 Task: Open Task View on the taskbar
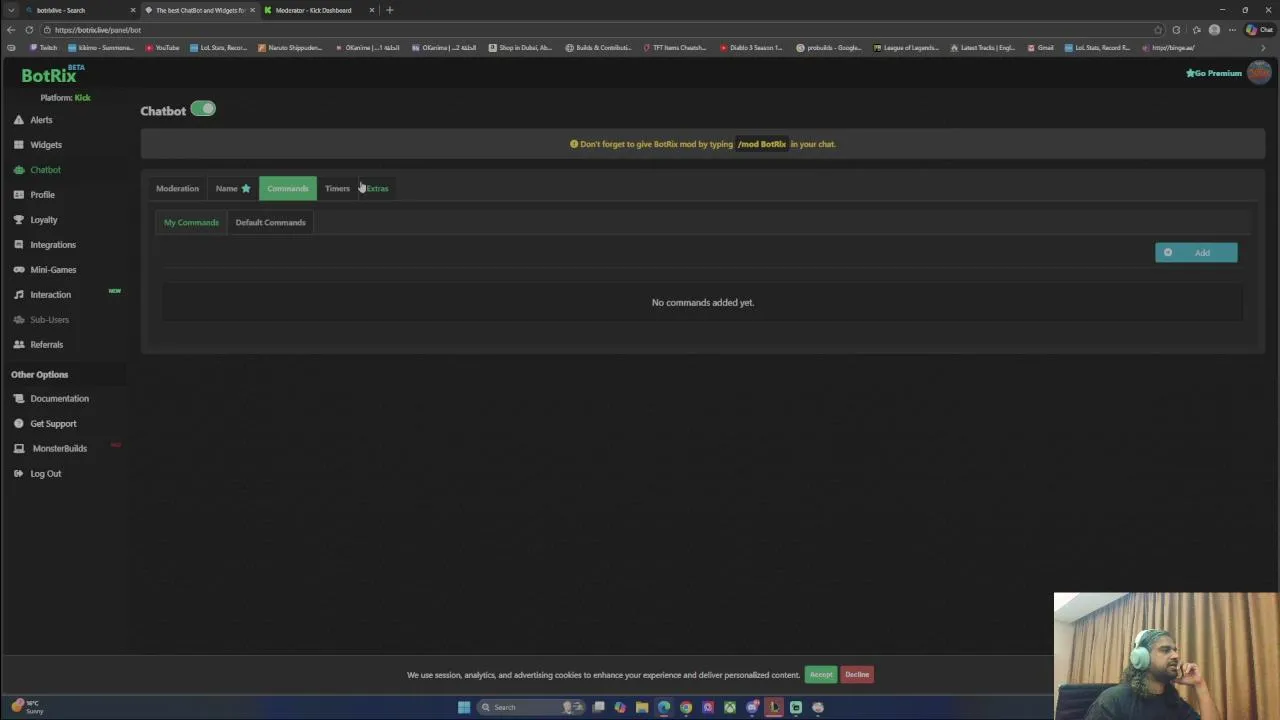tap(598, 707)
